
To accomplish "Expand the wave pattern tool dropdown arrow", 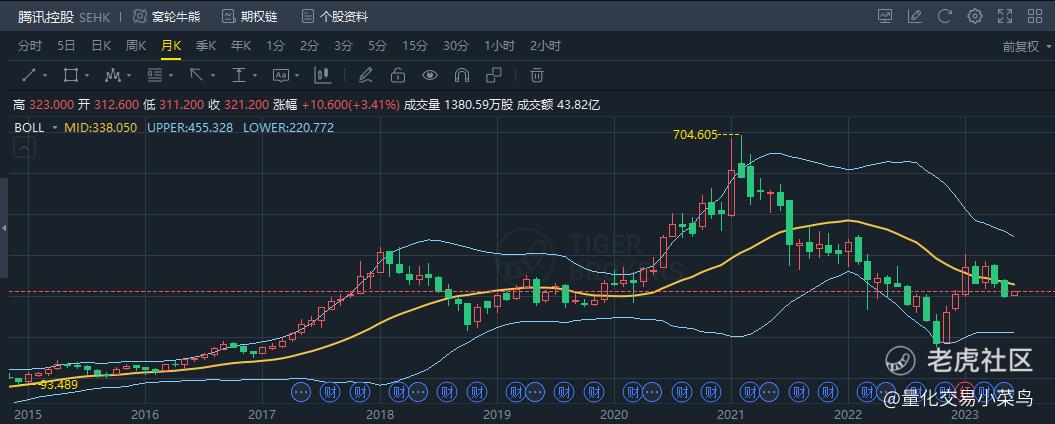I will point(129,75).
